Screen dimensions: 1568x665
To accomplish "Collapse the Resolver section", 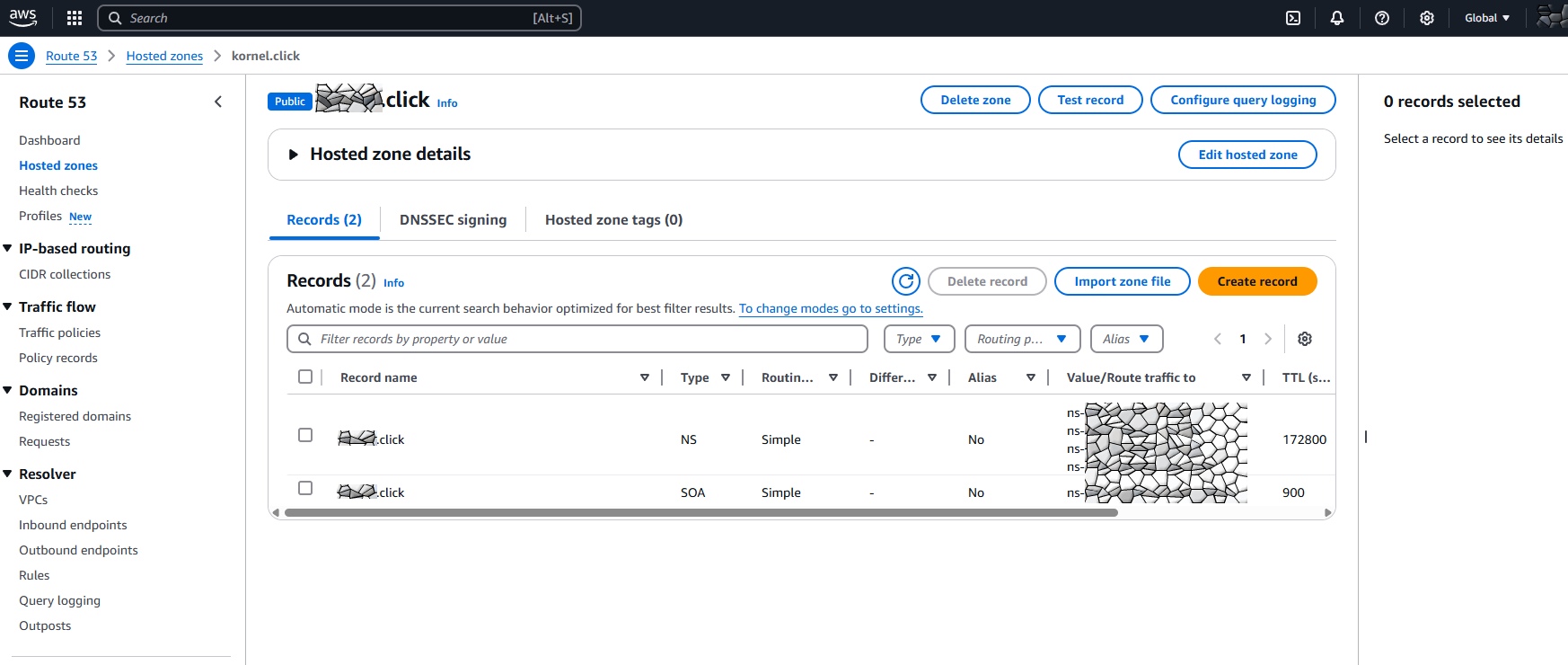I will pos(7,474).
